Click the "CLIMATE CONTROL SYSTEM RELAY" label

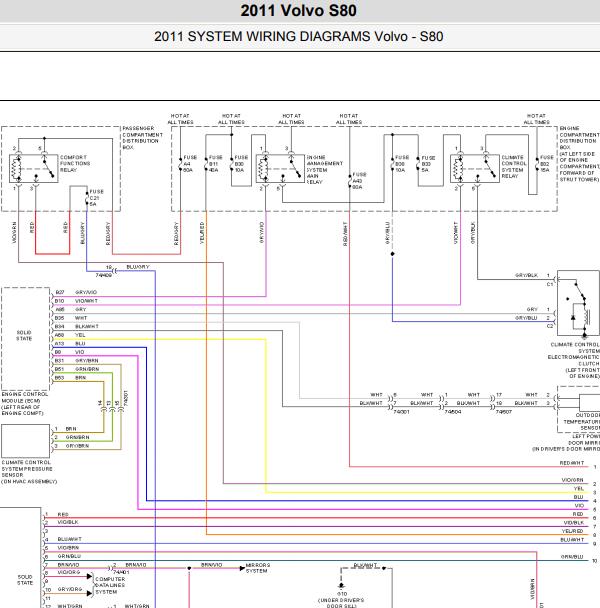[x=514, y=167]
